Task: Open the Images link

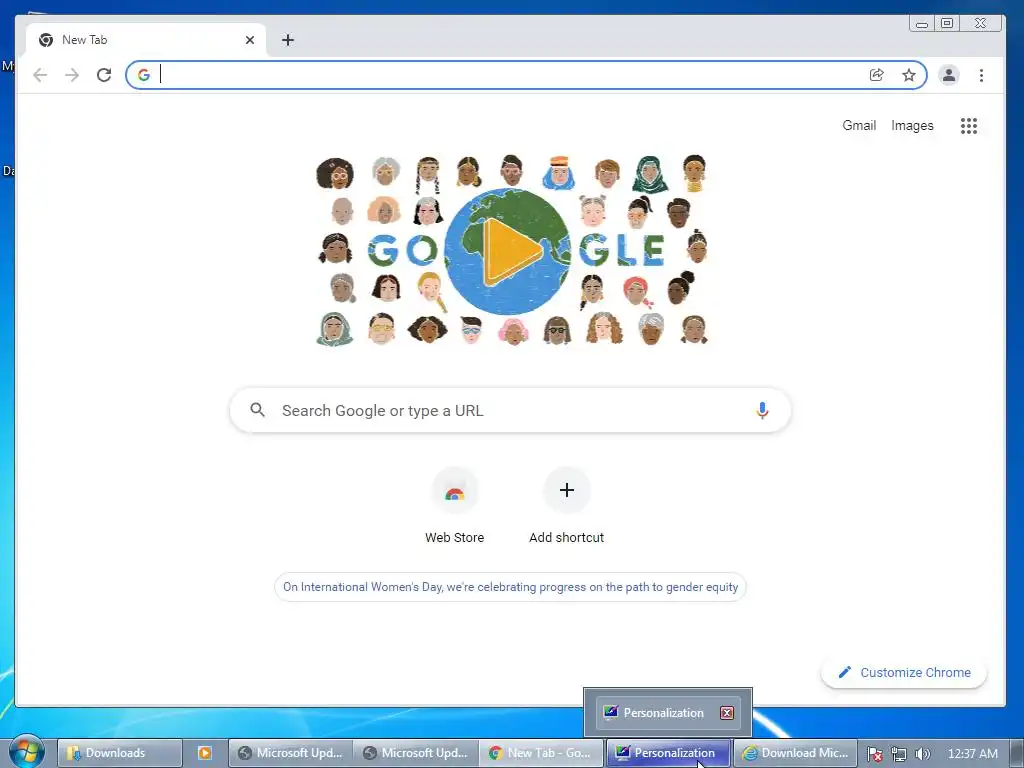Action: [x=912, y=125]
